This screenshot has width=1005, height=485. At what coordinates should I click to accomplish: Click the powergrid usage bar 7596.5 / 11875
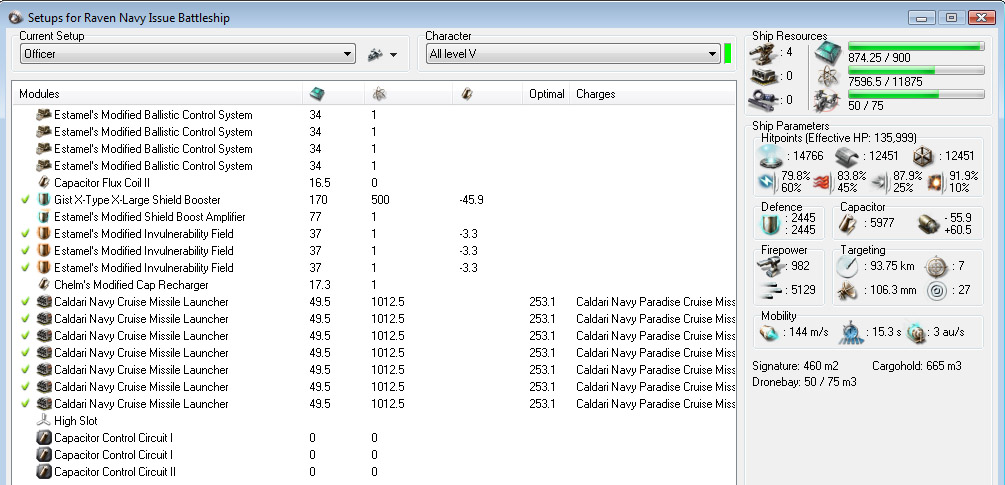point(917,70)
